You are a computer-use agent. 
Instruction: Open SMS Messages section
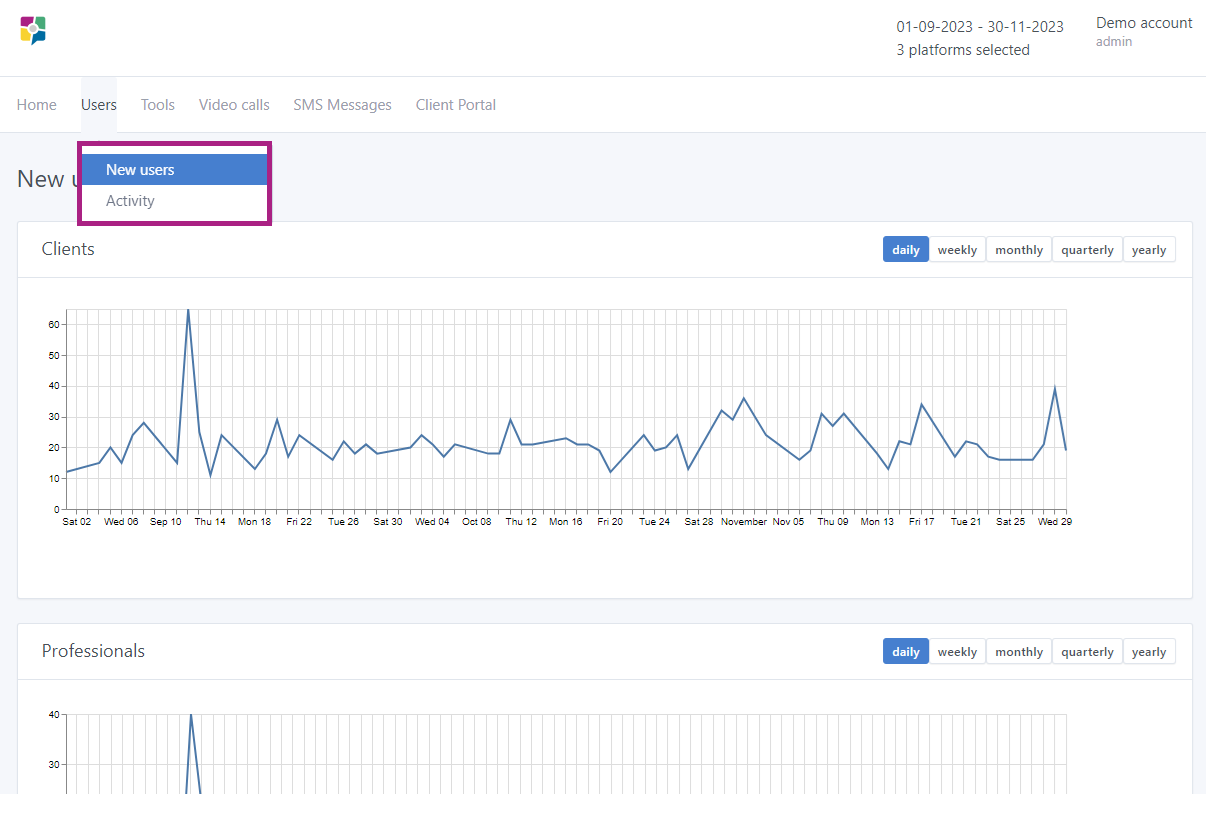coord(343,105)
